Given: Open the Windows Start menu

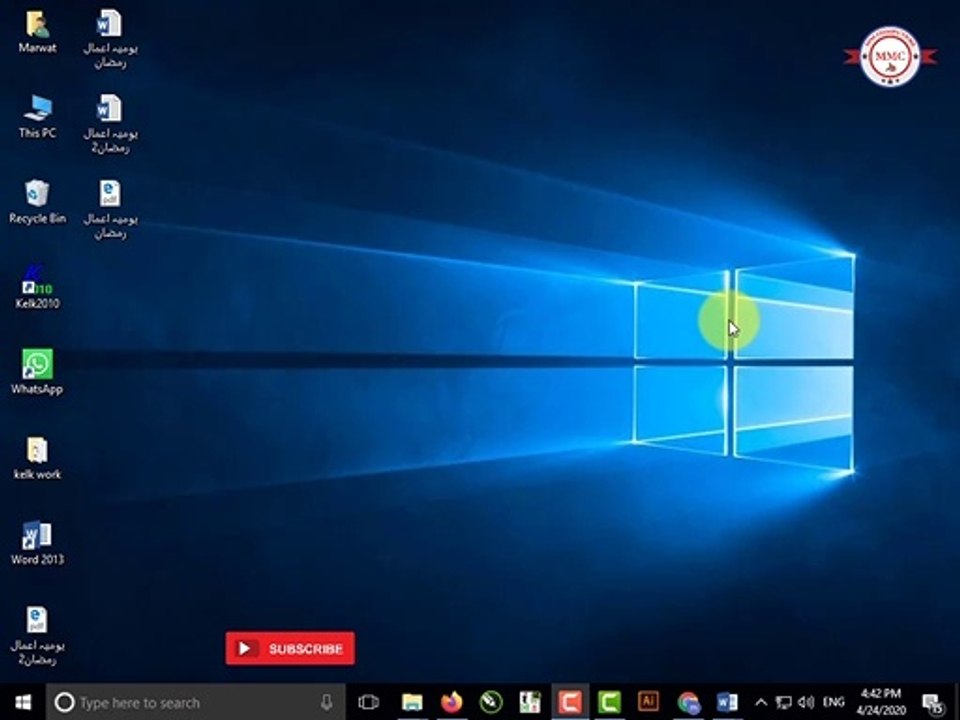Looking at the screenshot, I should 23,702.
